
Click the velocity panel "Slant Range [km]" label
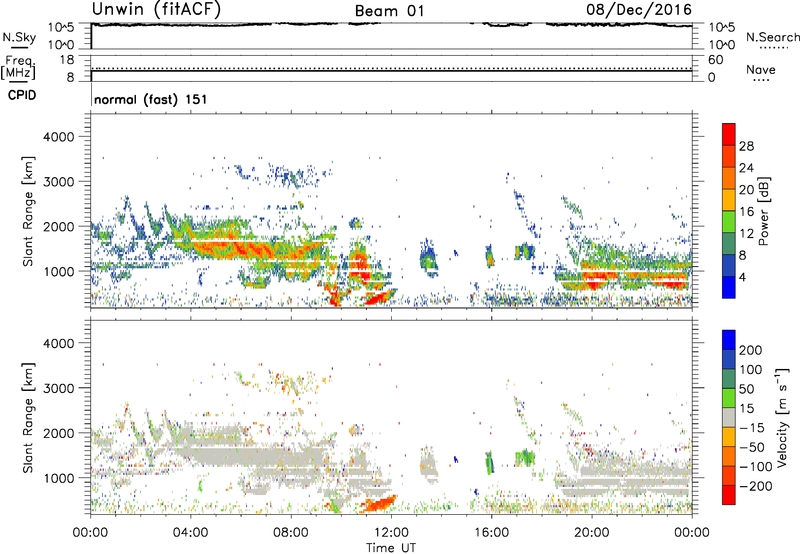(28, 417)
